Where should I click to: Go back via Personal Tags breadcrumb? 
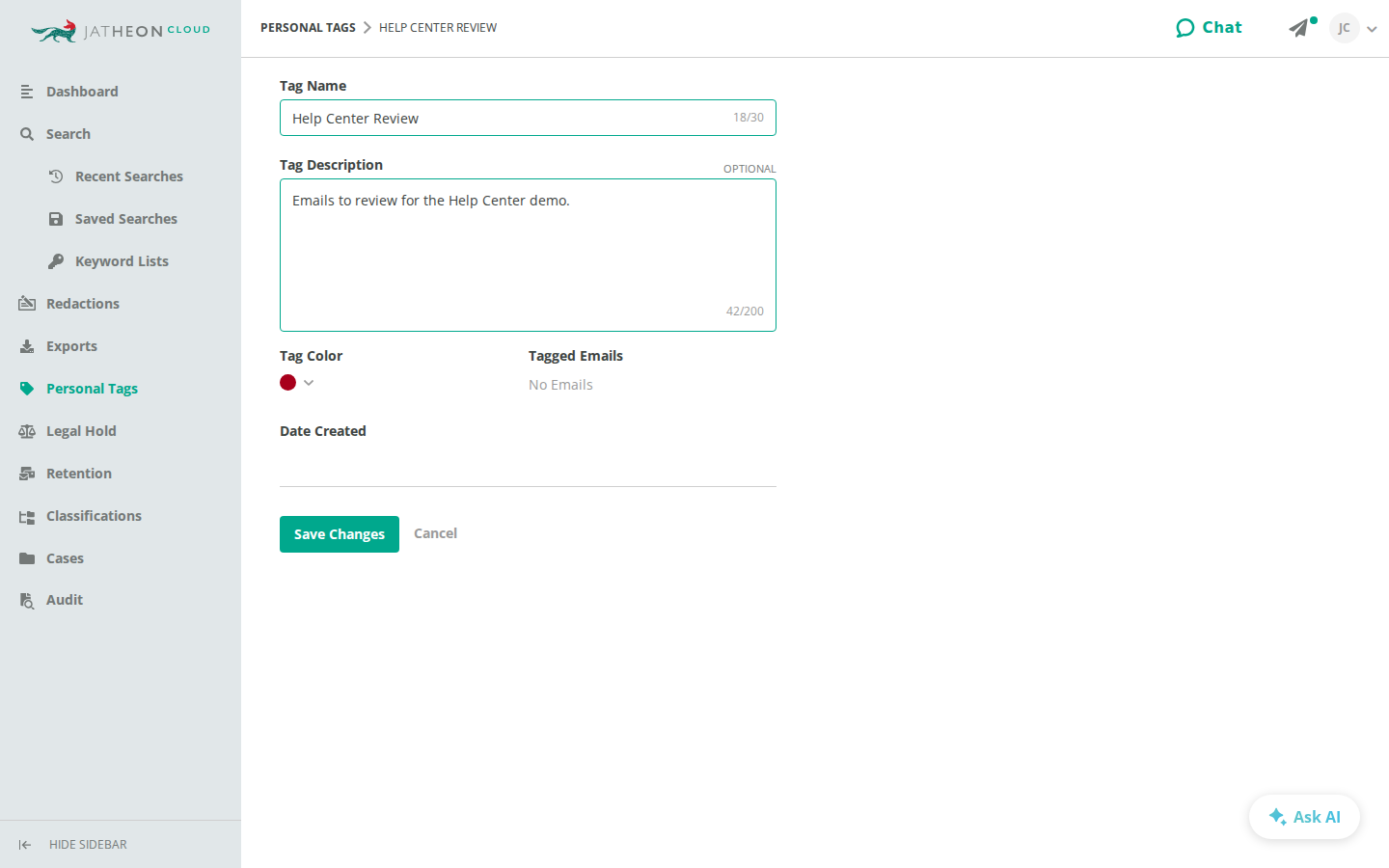[x=308, y=28]
